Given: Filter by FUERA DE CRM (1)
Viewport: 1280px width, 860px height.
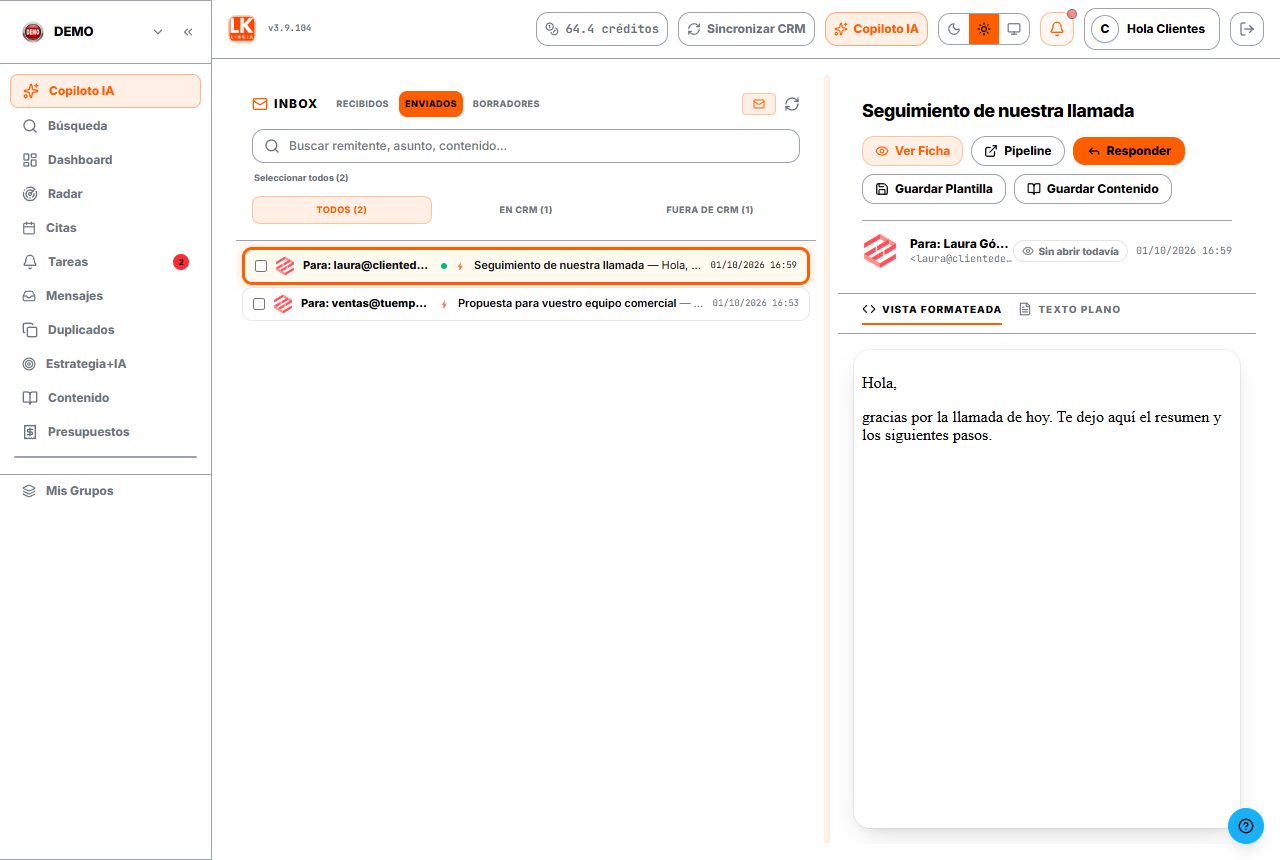Looking at the screenshot, I should pos(710,210).
